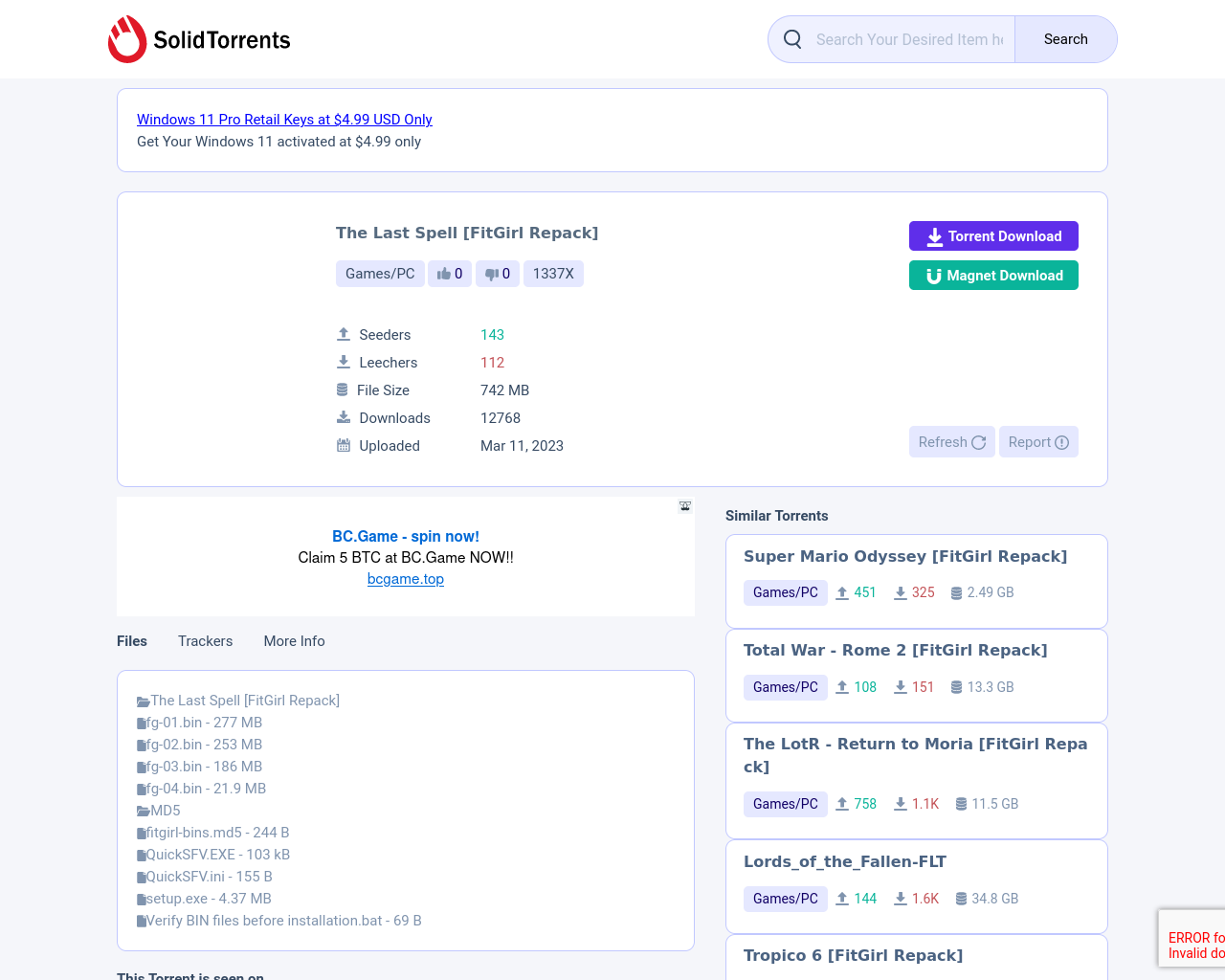Click the fitgirl-bins.md5 - 244 B file row
The height and width of the screenshot is (980, 1225).
(213, 833)
